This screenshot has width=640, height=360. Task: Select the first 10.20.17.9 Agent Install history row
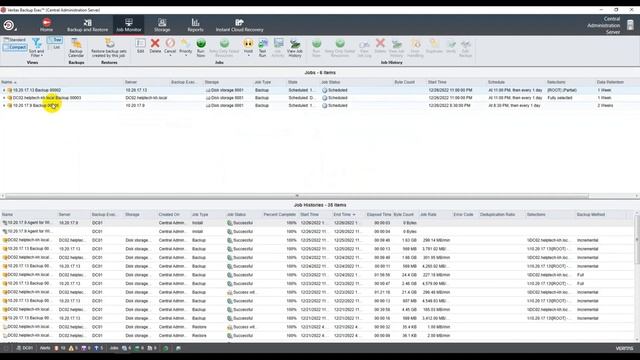click(x=317, y=223)
